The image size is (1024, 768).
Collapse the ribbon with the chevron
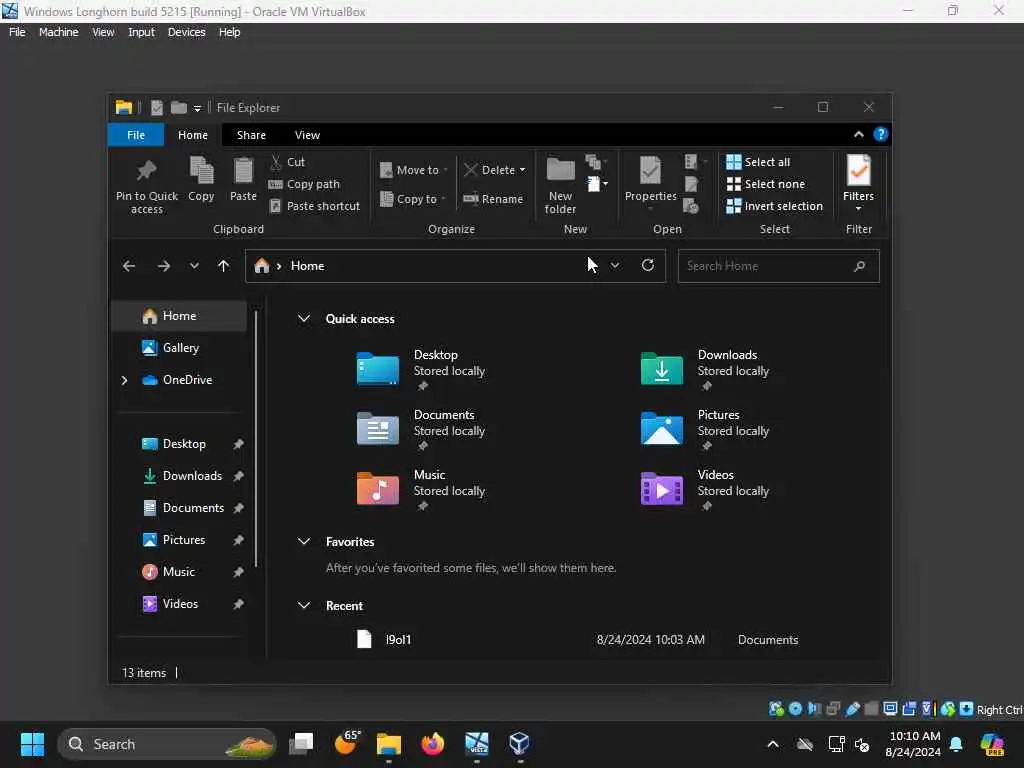click(x=859, y=135)
